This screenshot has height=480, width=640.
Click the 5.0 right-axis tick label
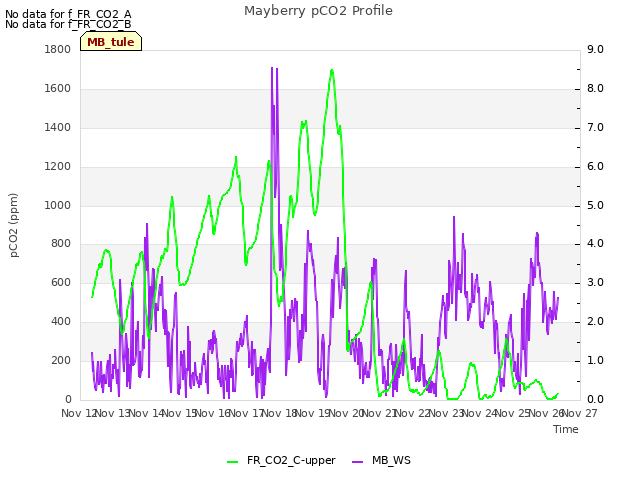[595, 205]
